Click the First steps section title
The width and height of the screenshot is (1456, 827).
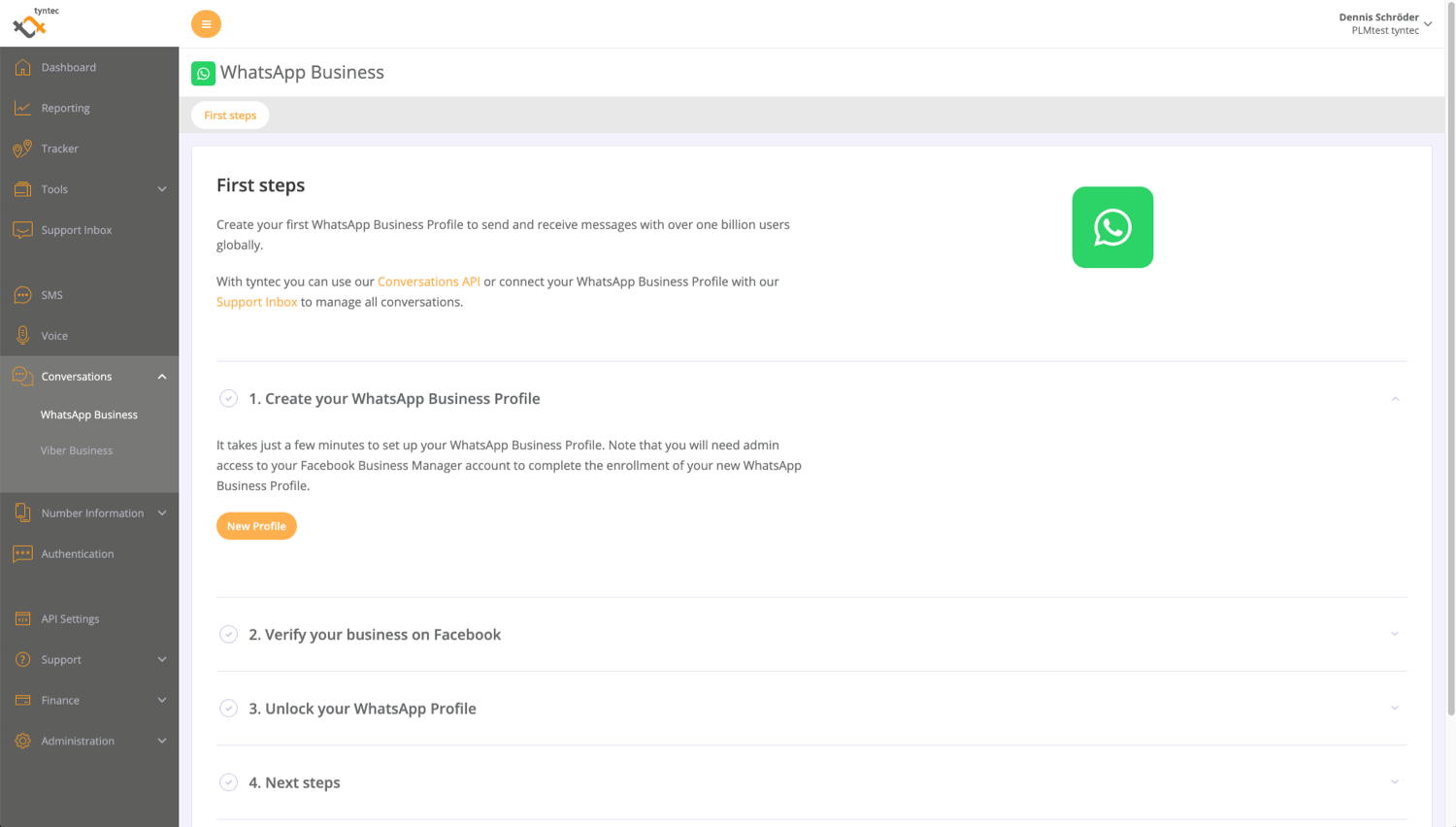click(260, 184)
